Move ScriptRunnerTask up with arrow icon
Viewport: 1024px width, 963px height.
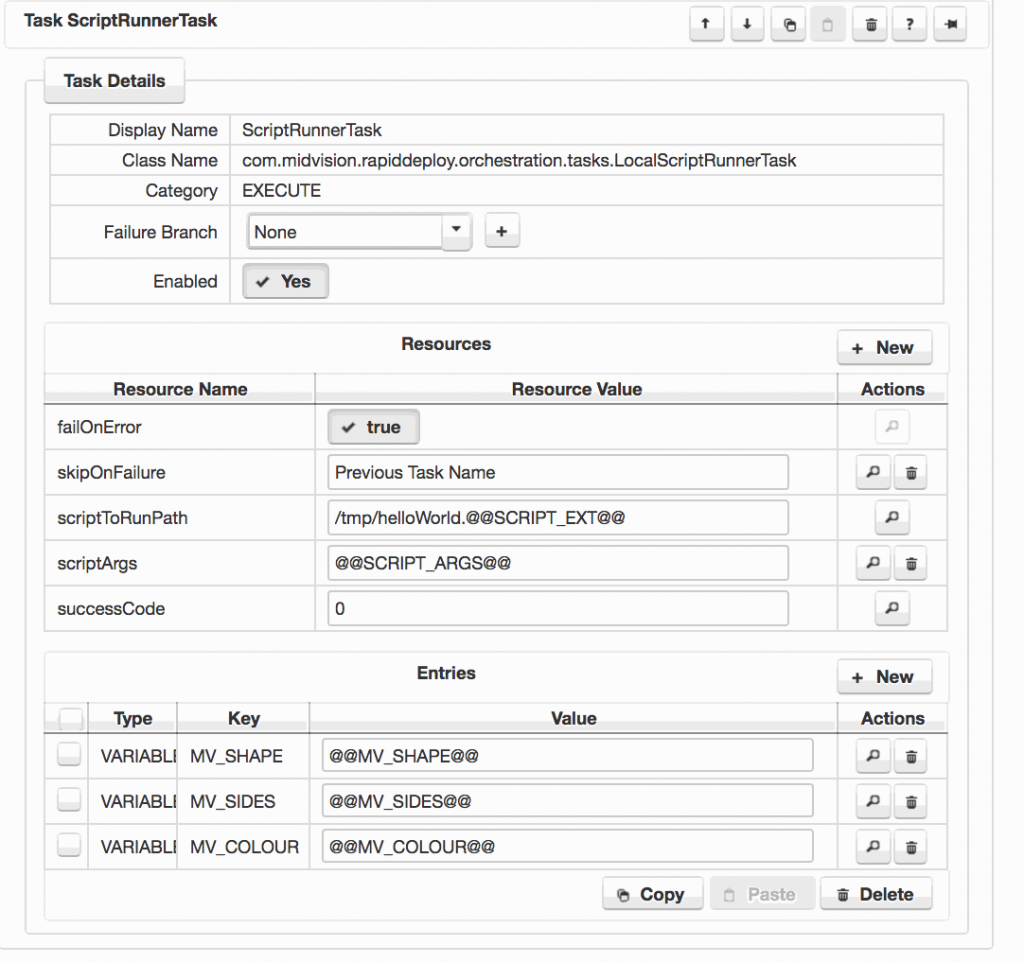(x=706, y=26)
